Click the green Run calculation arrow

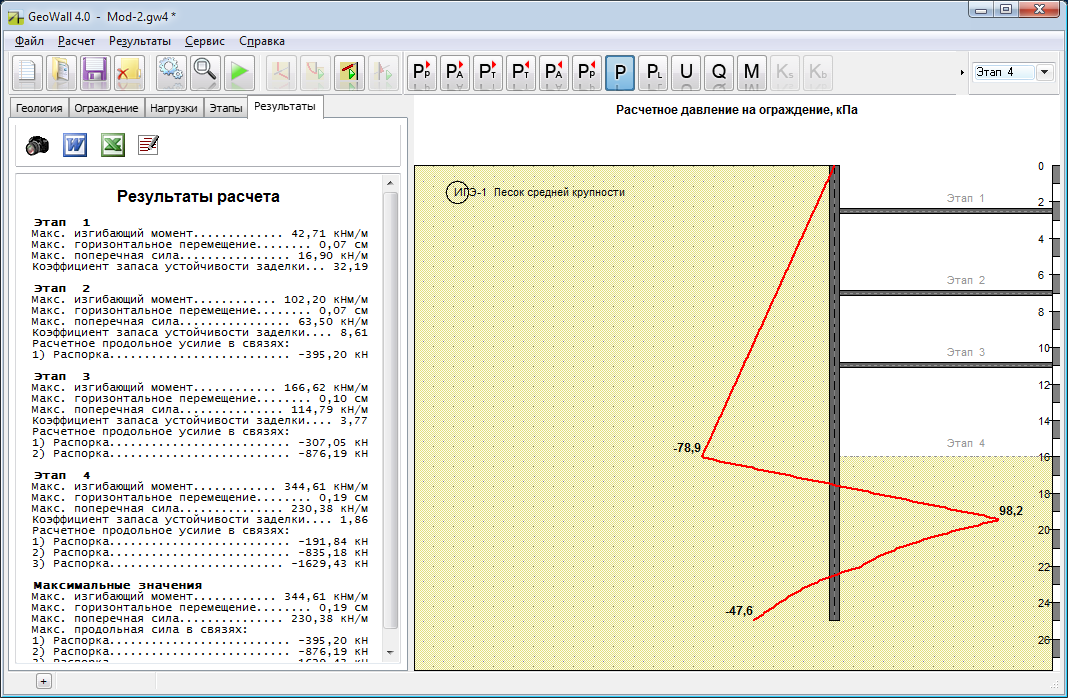coord(239,72)
